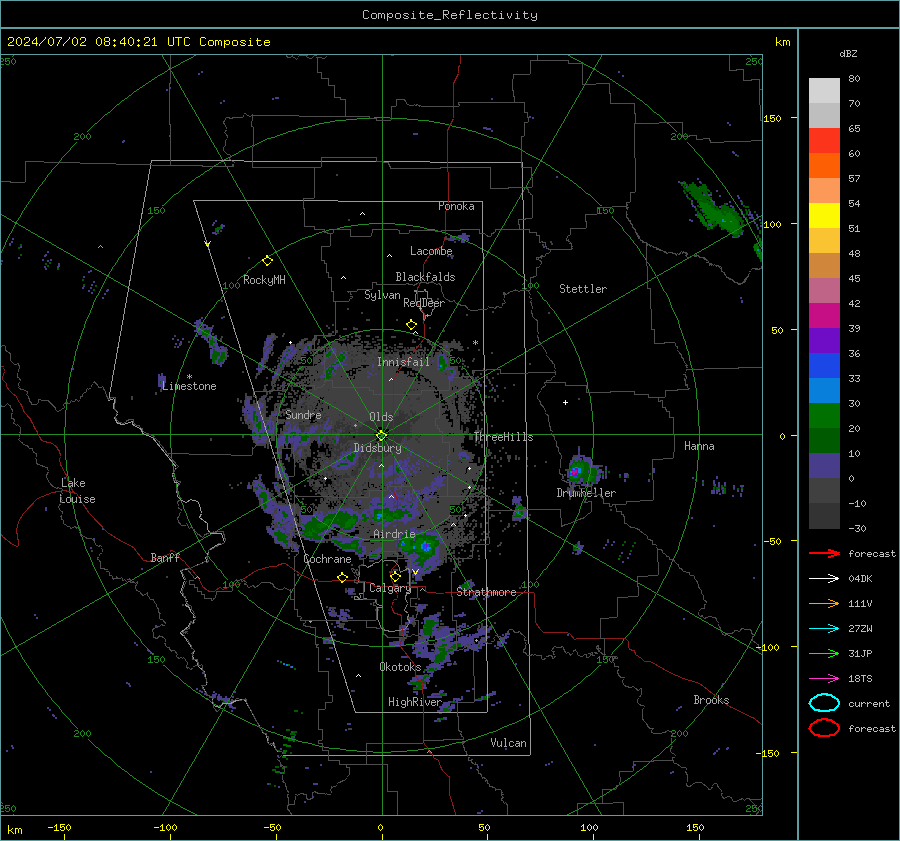Viewport: 900px width, 841px height.
Task: Click the Lake Louise label
Action: point(77,491)
